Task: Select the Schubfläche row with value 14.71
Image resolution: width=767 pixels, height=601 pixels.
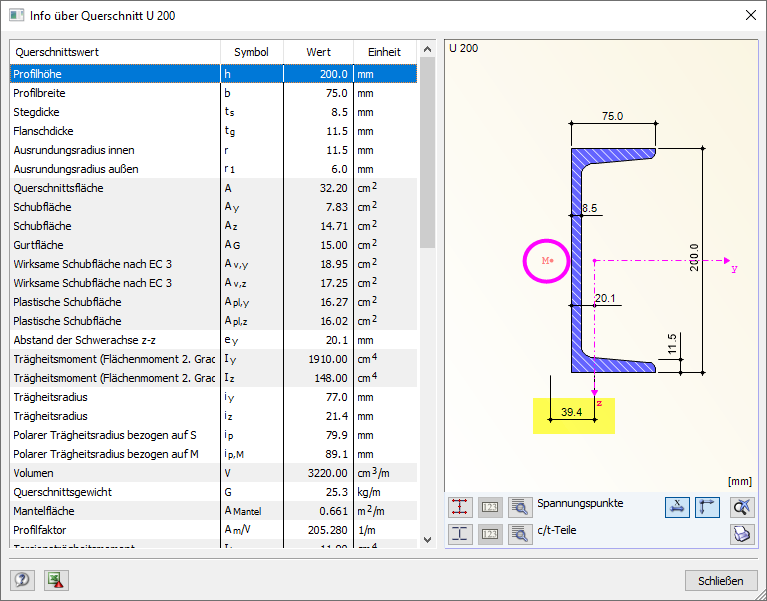Action: pos(213,226)
